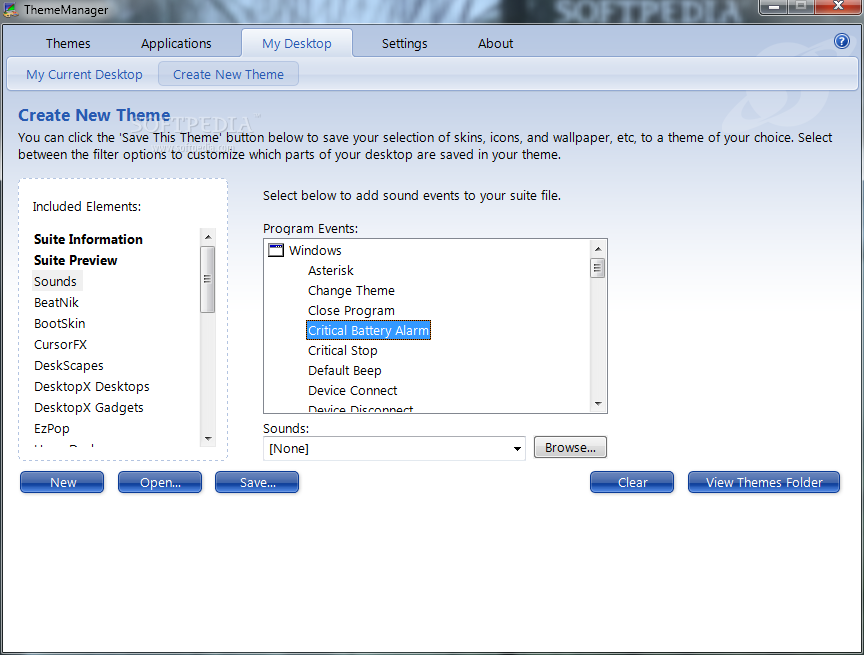This screenshot has height=655, width=864.
Task: Select the Asterisk sound event
Action: (331, 270)
